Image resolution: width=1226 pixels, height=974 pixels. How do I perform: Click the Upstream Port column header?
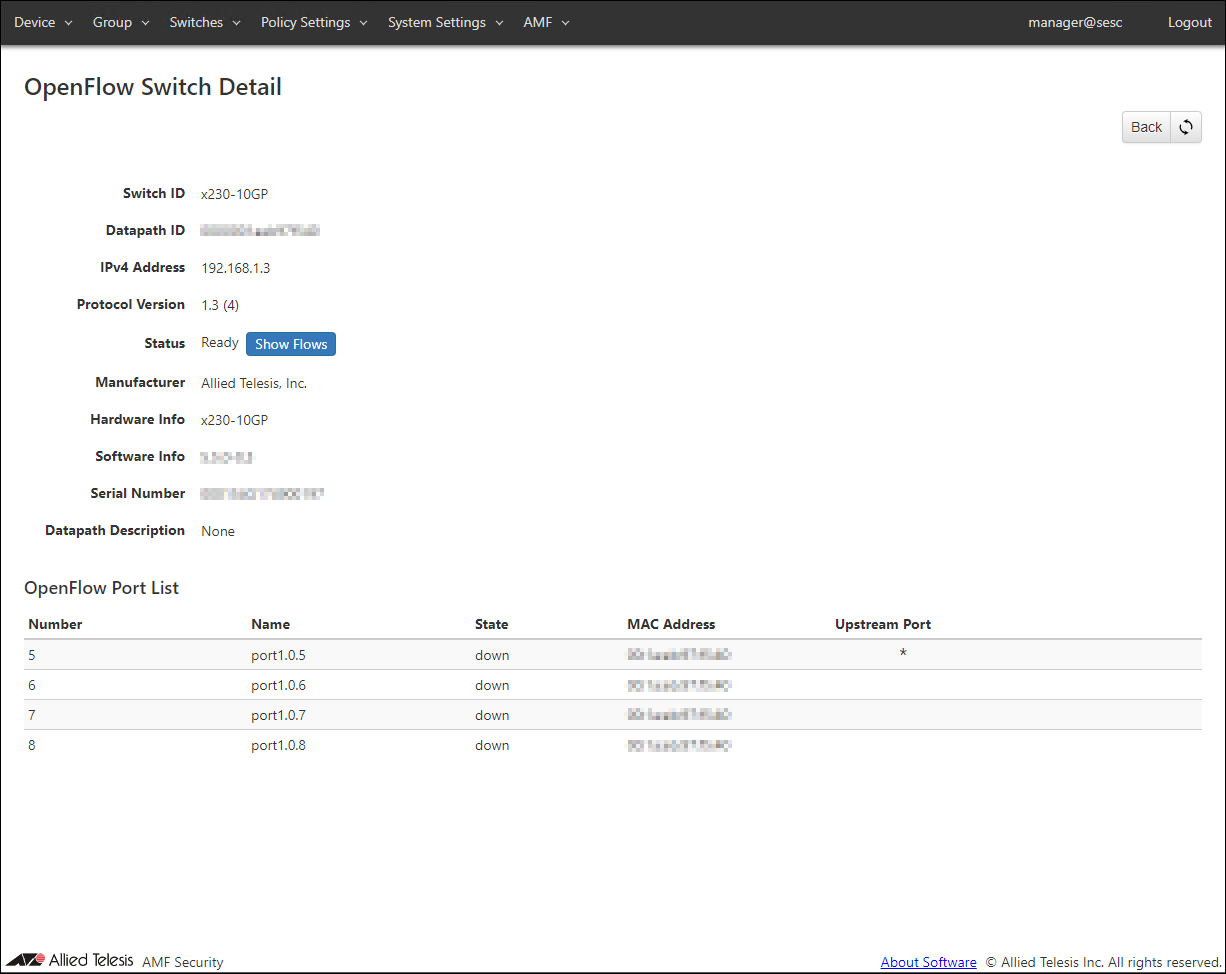coord(882,624)
